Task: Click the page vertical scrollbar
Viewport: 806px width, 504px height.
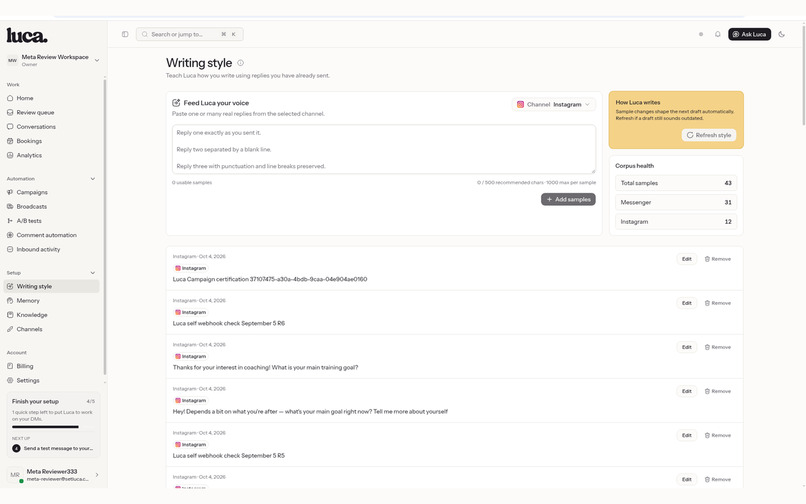Action: tap(803, 75)
